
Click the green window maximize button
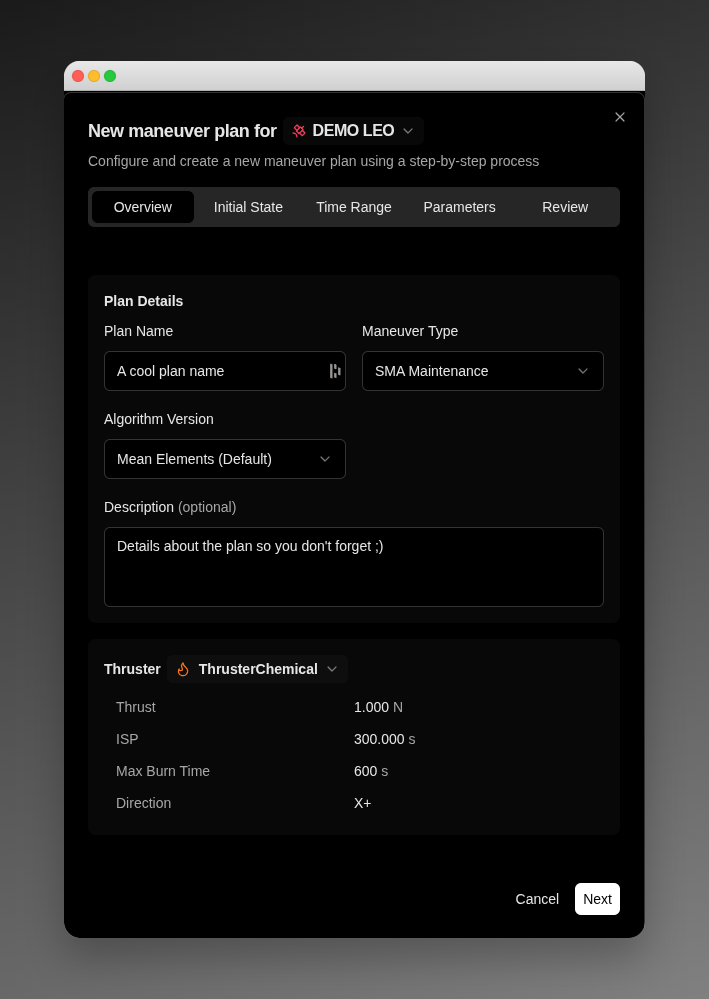tap(110, 76)
